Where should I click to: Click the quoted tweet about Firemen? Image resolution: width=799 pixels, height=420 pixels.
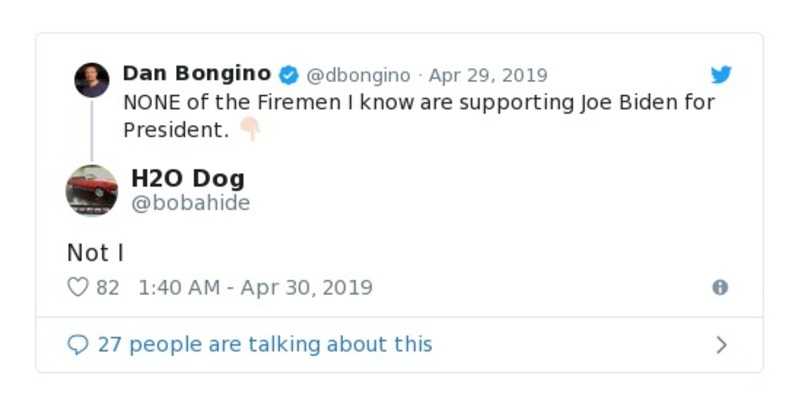[418, 102]
